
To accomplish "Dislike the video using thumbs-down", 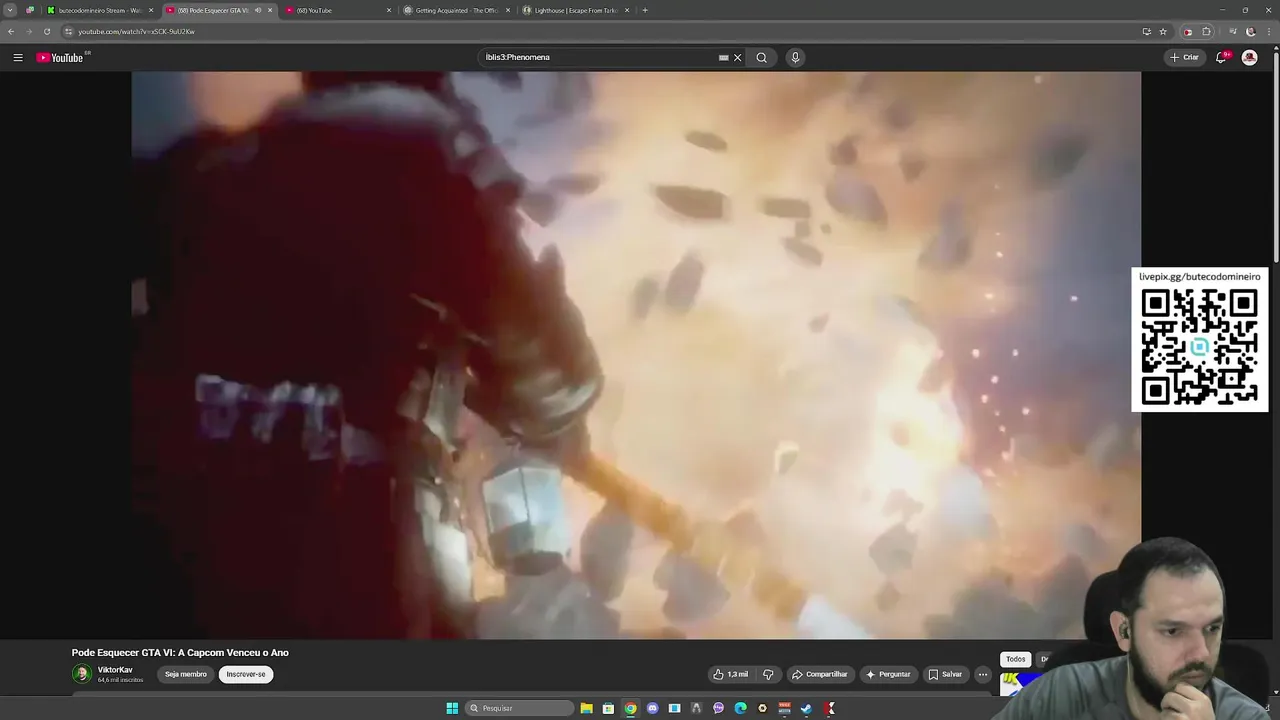I will pos(768,674).
